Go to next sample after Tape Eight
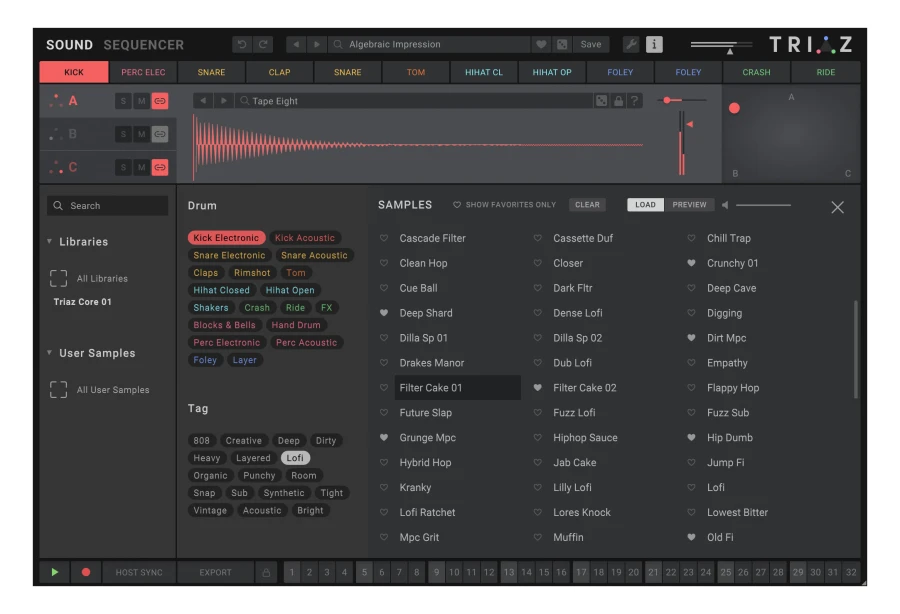This screenshot has height=614, width=900. coord(224,101)
